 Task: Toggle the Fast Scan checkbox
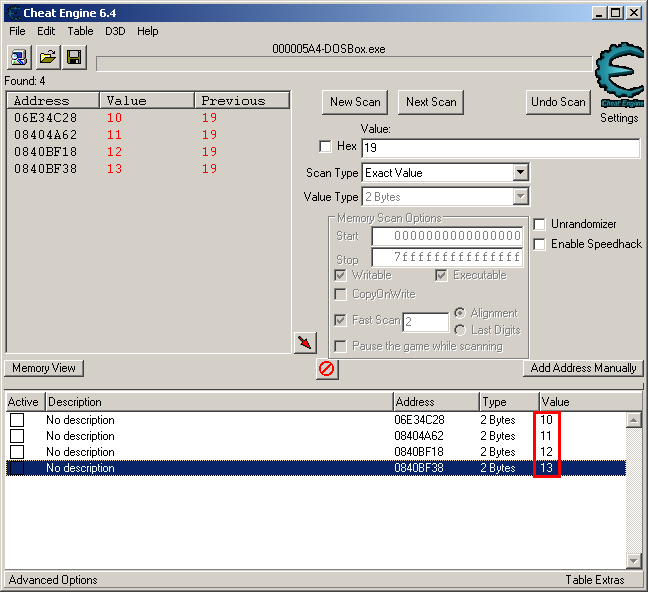[x=340, y=320]
